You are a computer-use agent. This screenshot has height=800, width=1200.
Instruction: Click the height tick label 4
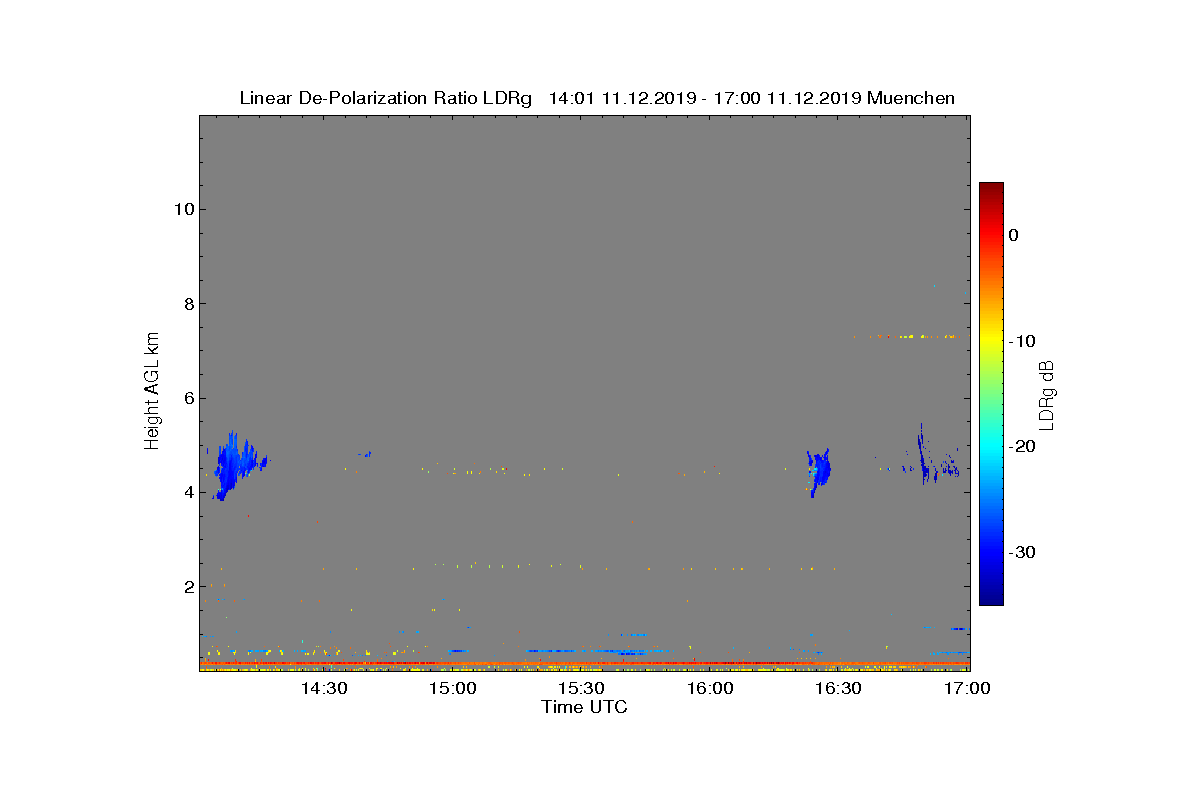pos(187,492)
